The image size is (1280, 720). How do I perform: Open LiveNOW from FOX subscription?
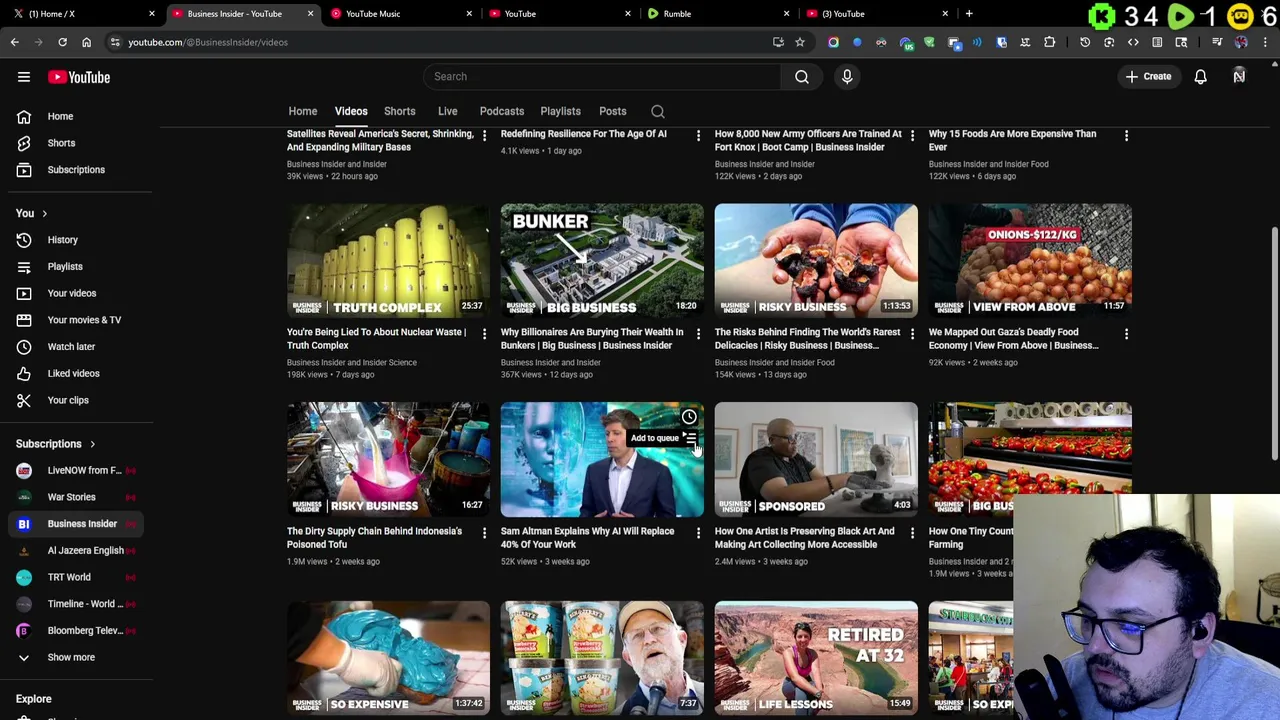pos(76,470)
